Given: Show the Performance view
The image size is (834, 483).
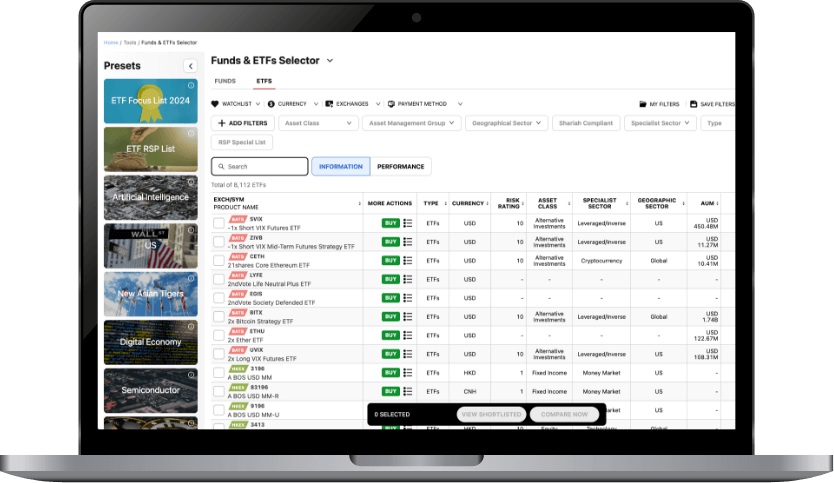Looking at the screenshot, I should 401,166.
